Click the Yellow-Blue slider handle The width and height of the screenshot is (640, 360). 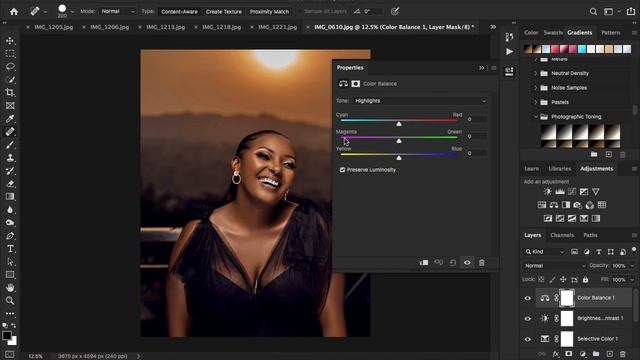click(x=399, y=158)
